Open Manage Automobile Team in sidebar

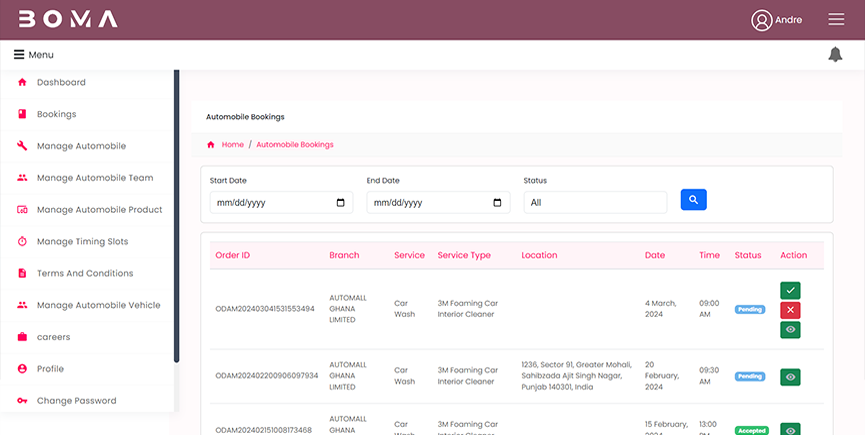click(95, 178)
